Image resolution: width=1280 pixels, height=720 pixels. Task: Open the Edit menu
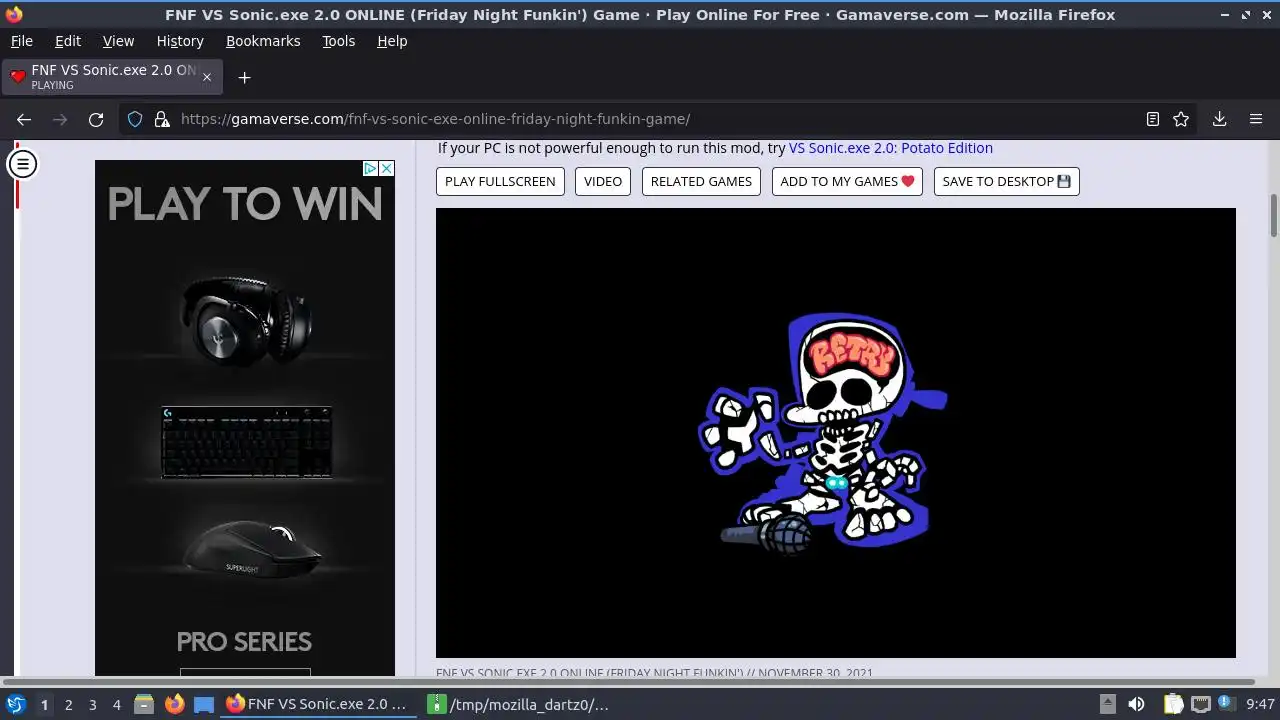(x=68, y=41)
